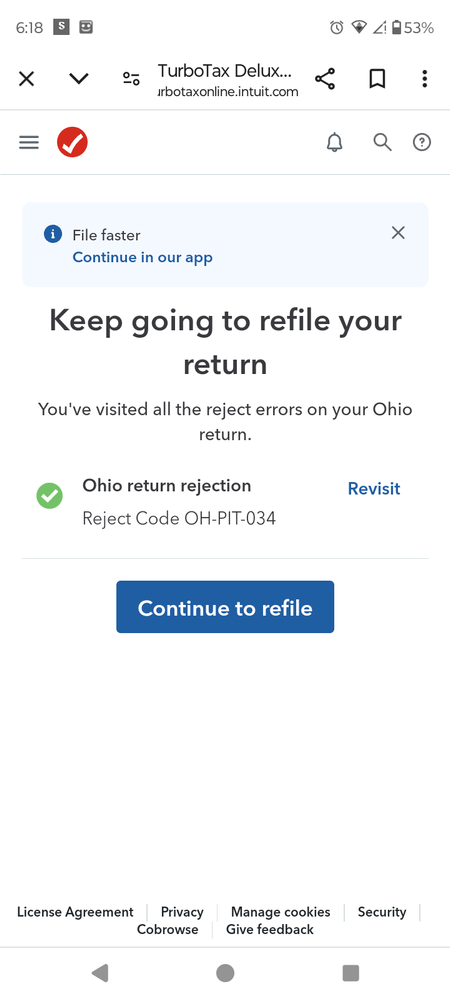Open the site settings icon beside URL
Image resolution: width=450 pixels, height=999 pixels.
coord(131,79)
